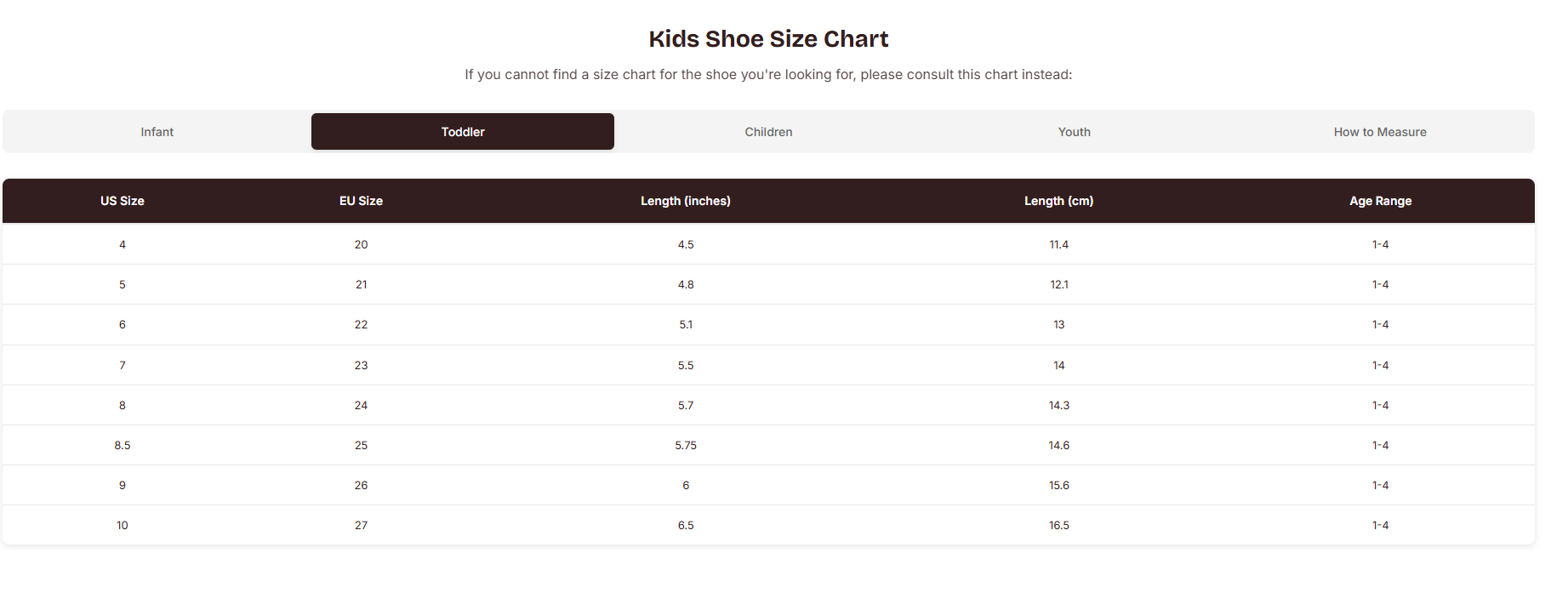The image size is (1568, 593).
Task: Switch to the Youth tab
Action: coord(1074,132)
